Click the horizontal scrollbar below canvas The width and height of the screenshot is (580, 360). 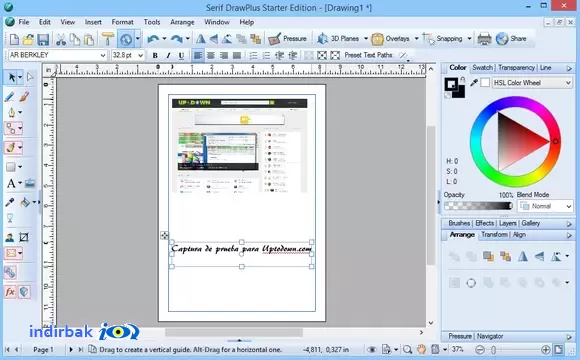[x=233, y=332]
